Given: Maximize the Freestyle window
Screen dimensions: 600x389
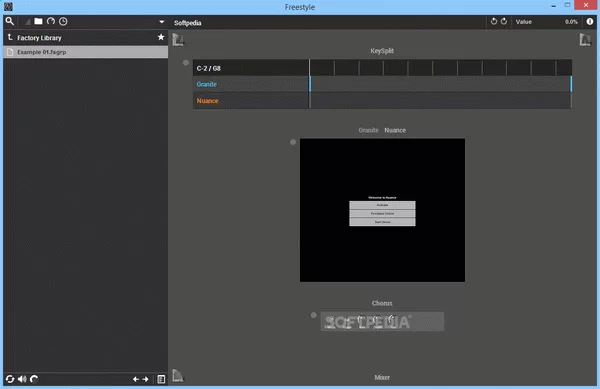Looking at the screenshot, I should coord(567,5).
